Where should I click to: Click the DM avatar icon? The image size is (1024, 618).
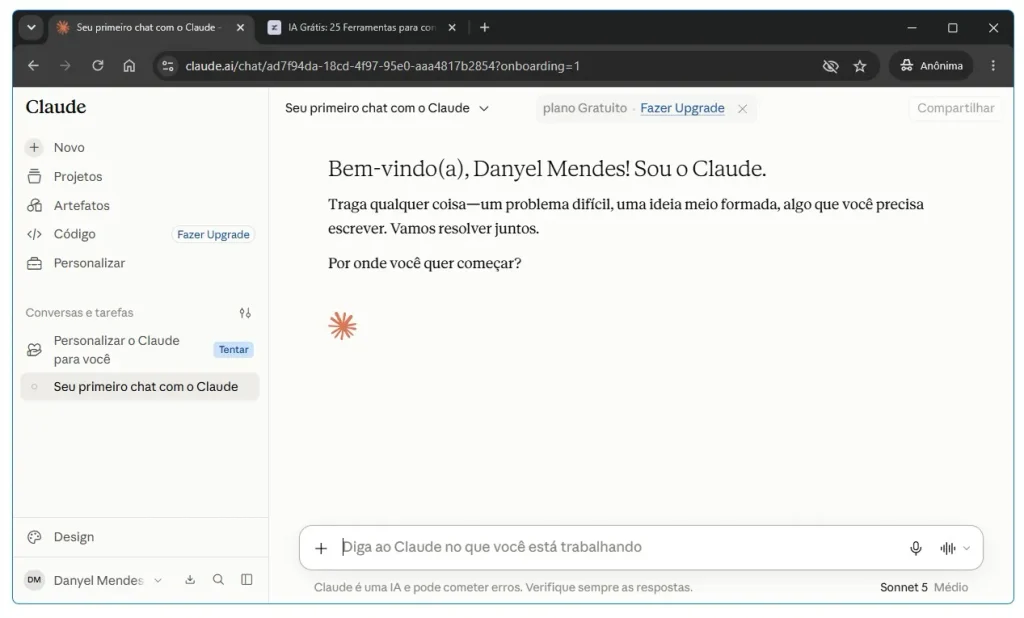click(35, 580)
